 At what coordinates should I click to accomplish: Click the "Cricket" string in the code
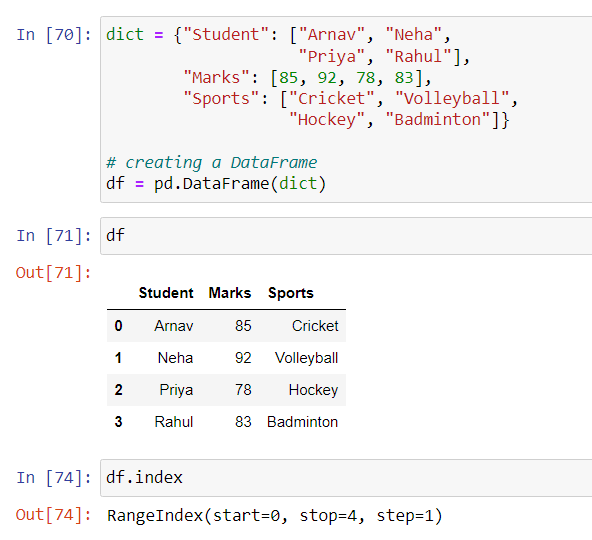point(332,99)
